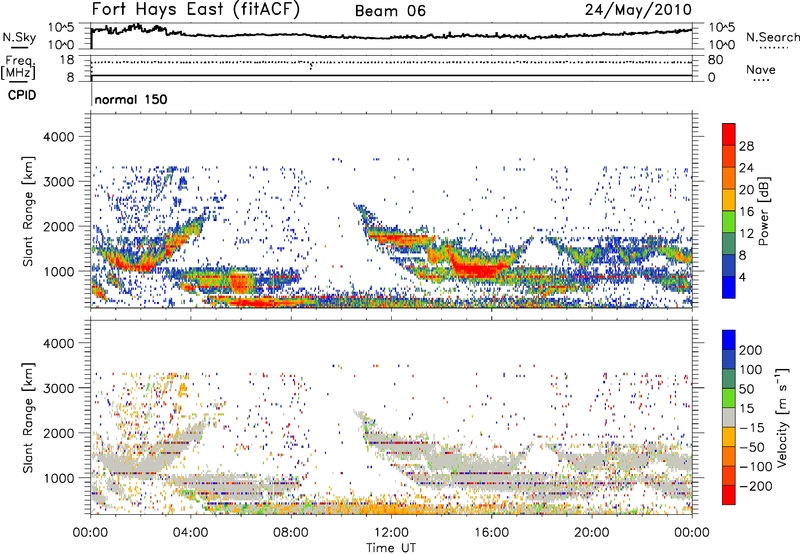Click the "N.Sky" legend label
The width and height of the screenshot is (800, 554).
[x=19, y=37]
